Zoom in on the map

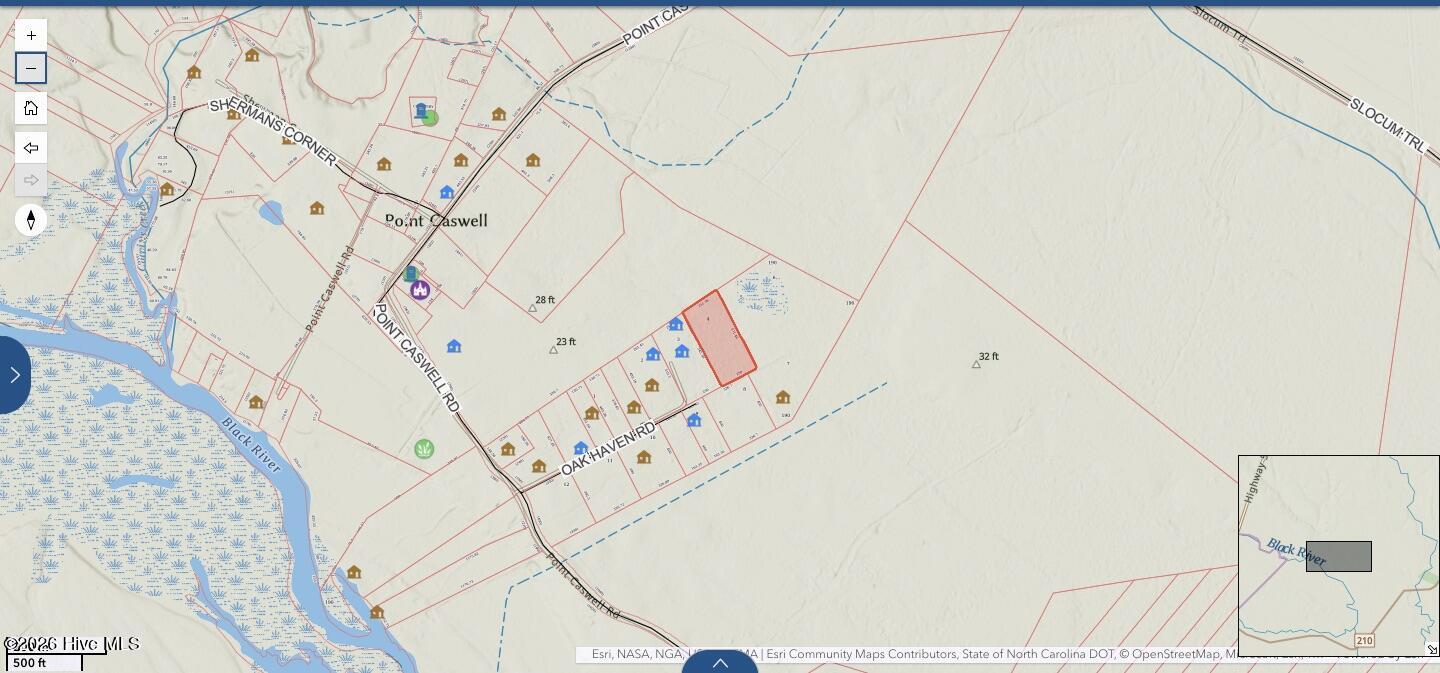point(31,35)
